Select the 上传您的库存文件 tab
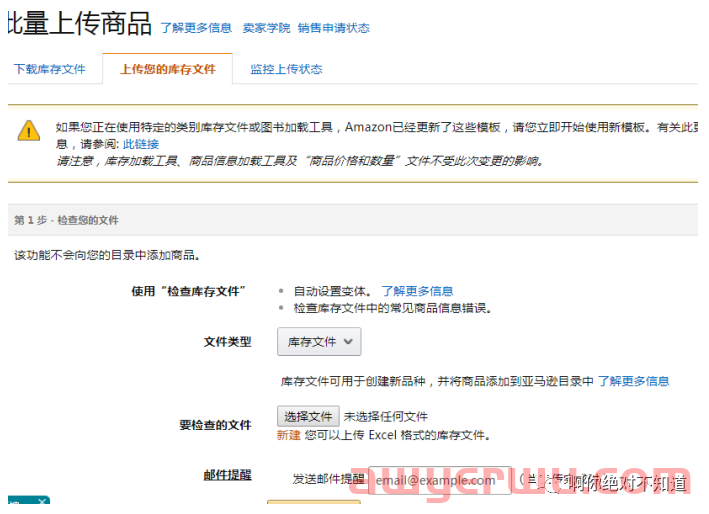This screenshot has width=709, height=514. click(x=168, y=69)
